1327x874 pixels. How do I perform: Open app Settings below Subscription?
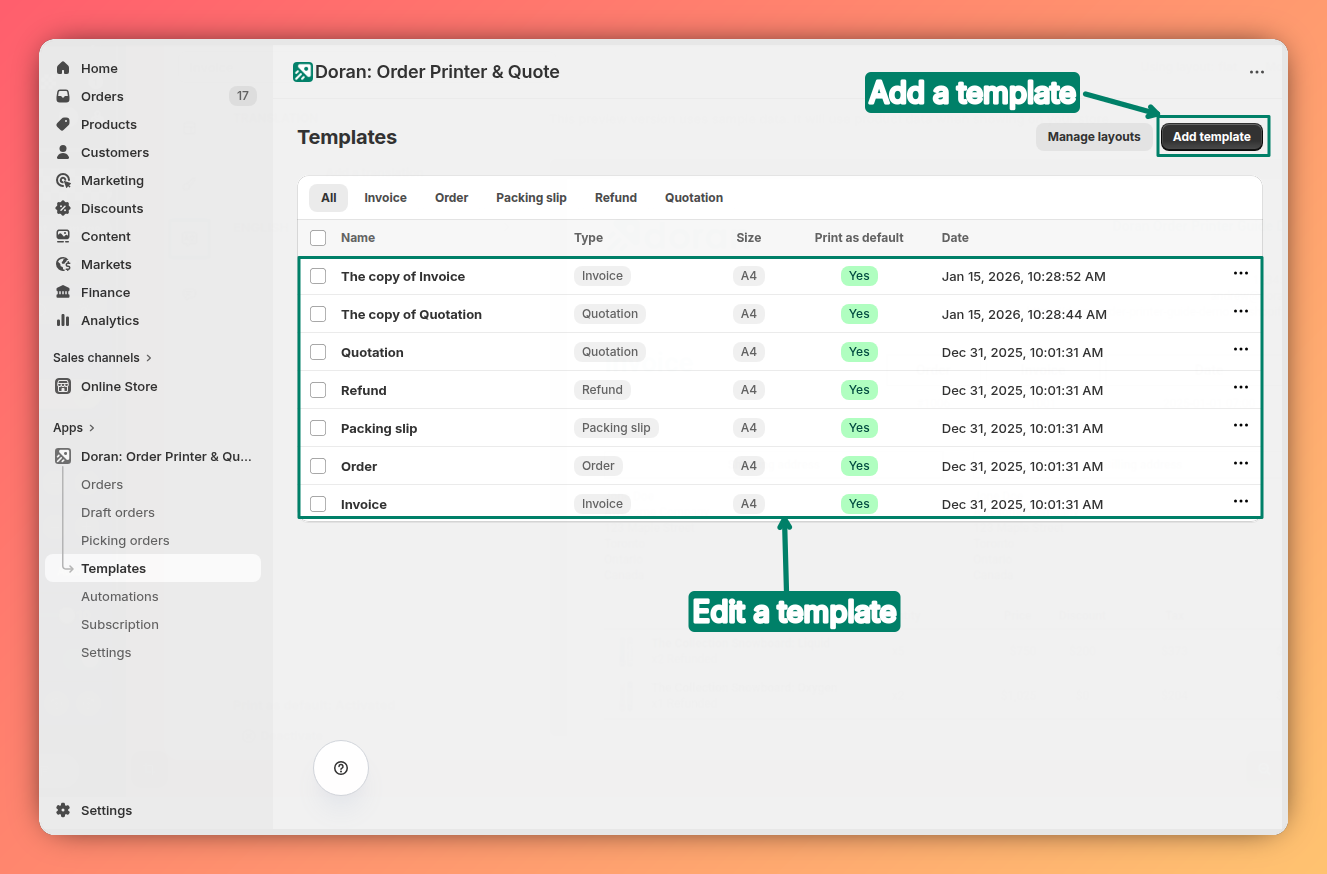pos(106,652)
